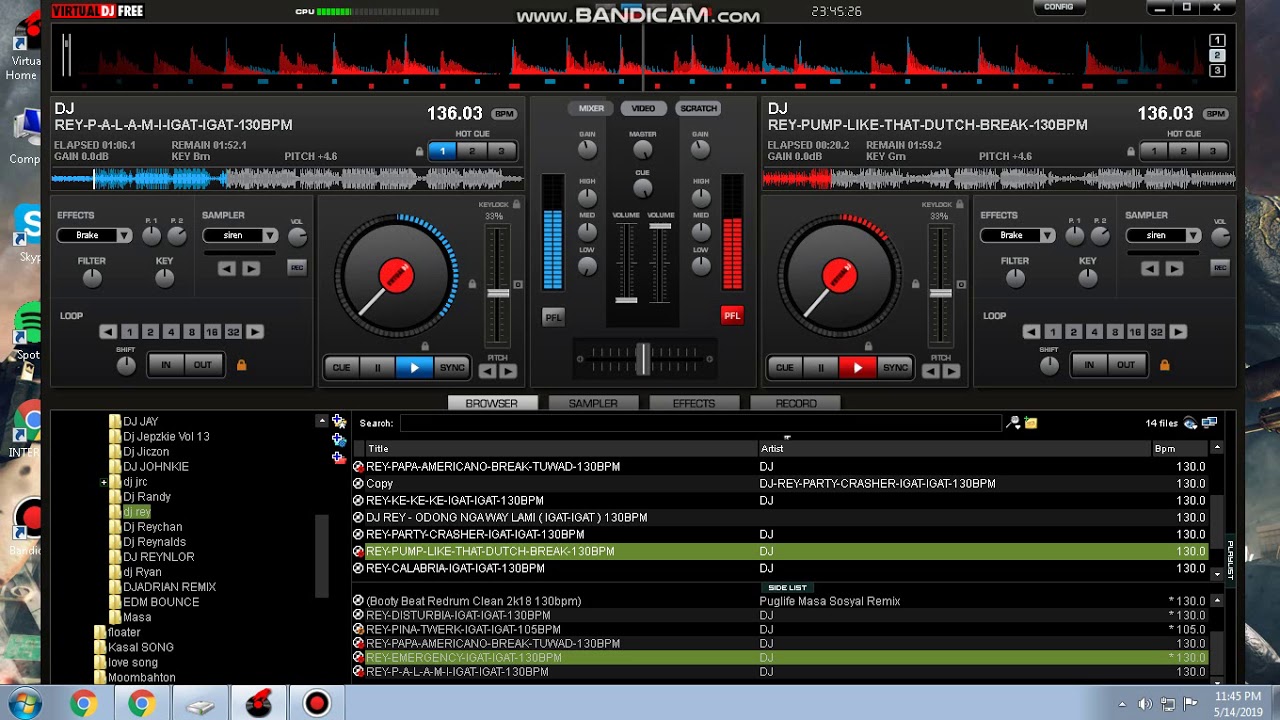Expand the dj jrc folder

pyautogui.click(x=104, y=482)
